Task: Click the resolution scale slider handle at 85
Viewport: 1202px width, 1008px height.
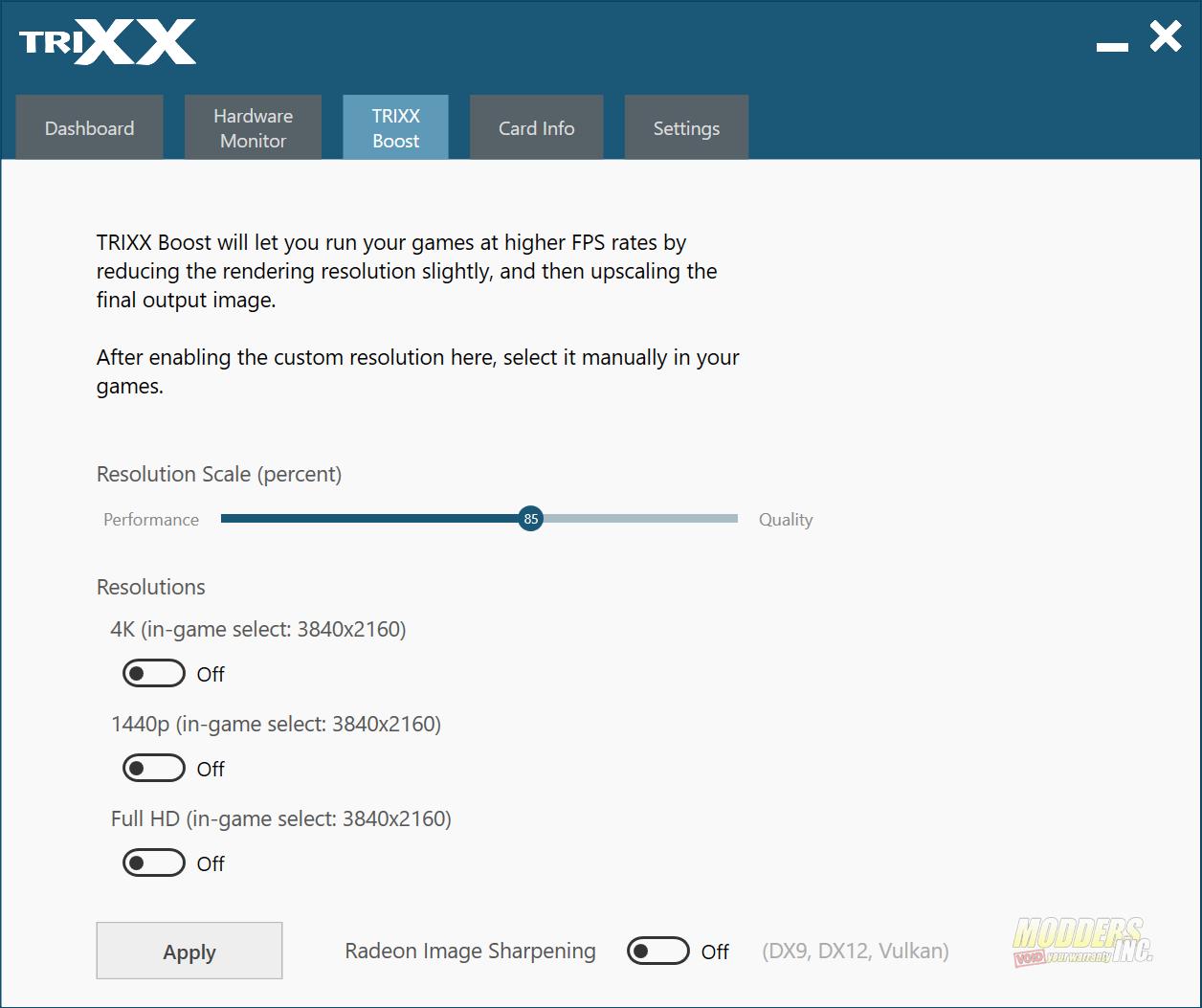Action: (530, 519)
